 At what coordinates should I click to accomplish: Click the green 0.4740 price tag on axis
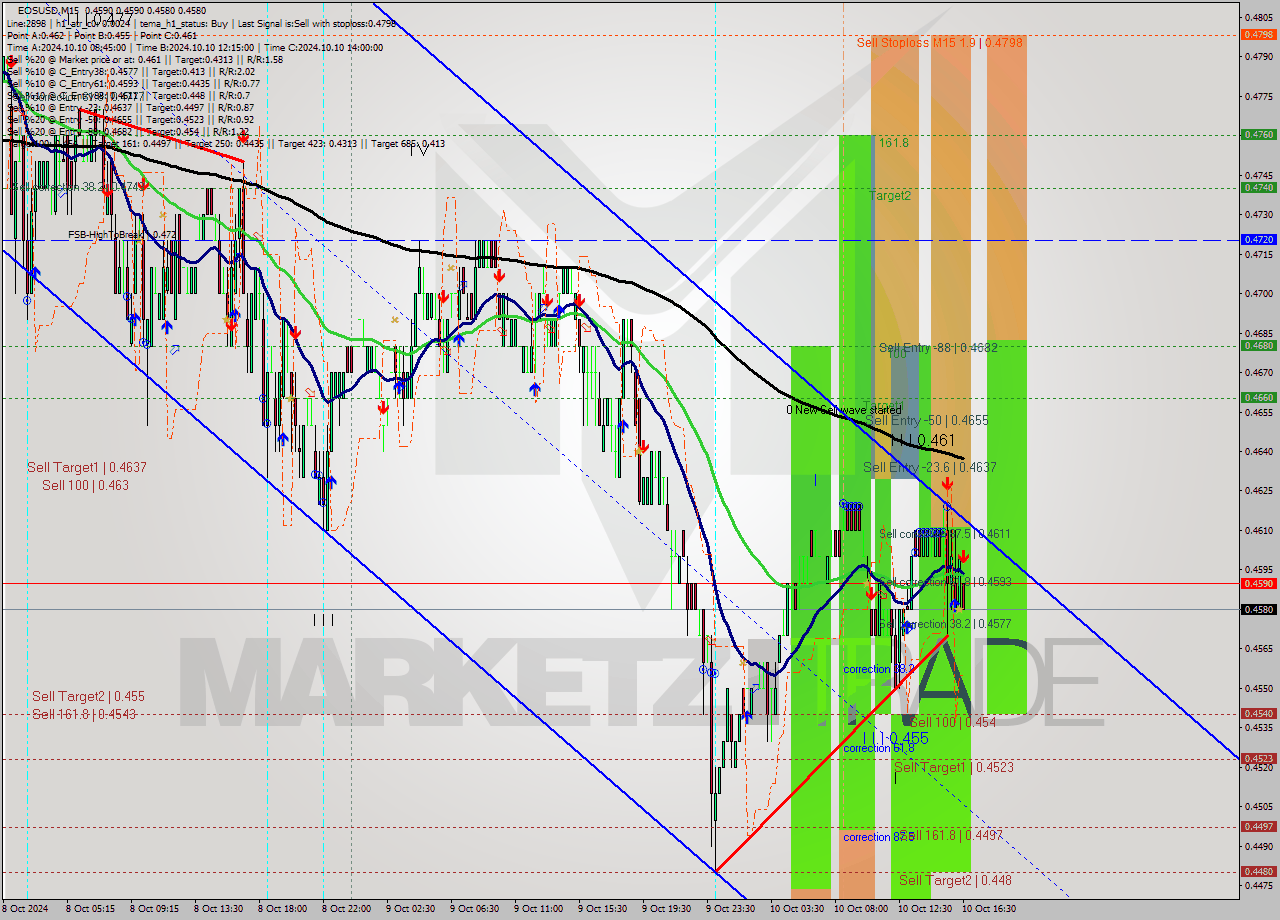[x=1258, y=187]
